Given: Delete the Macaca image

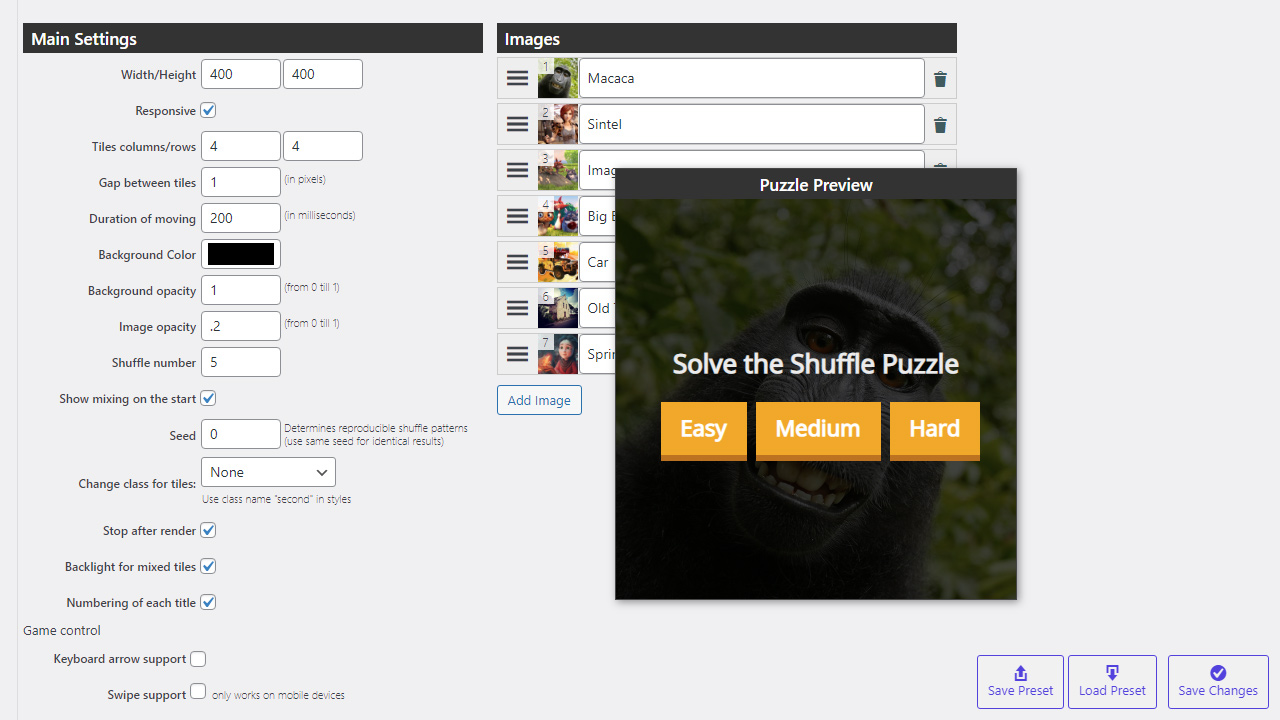Looking at the screenshot, I should coord(940,79).
